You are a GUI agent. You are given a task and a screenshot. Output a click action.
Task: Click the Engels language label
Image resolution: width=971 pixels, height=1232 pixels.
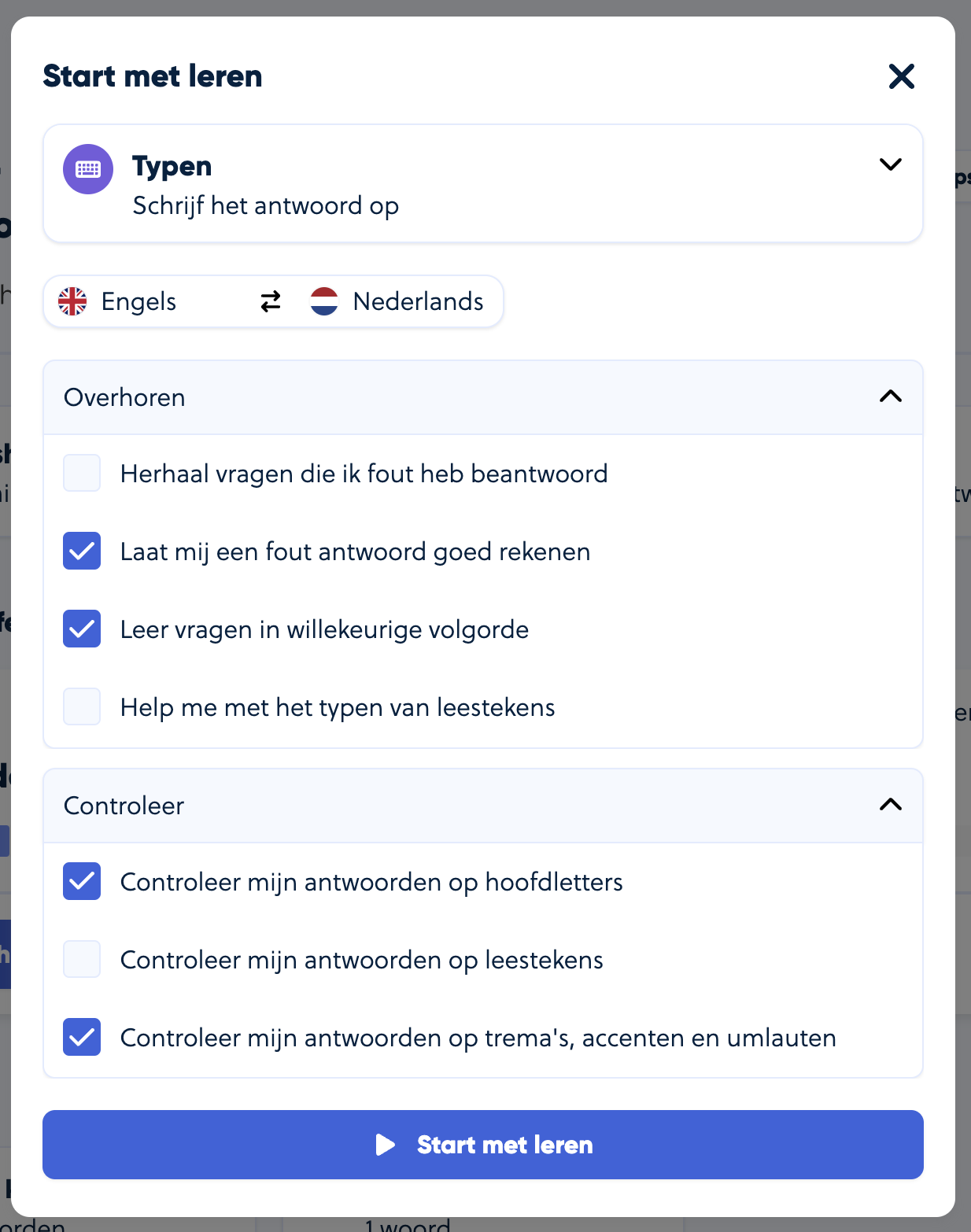pos(139,301)
